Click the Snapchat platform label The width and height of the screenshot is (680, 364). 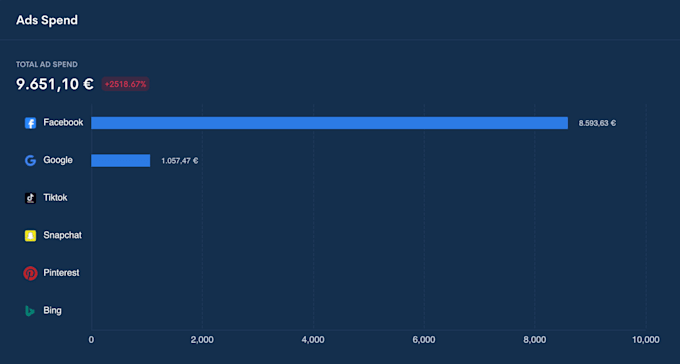pyautogui.click(x=62, y=236)
